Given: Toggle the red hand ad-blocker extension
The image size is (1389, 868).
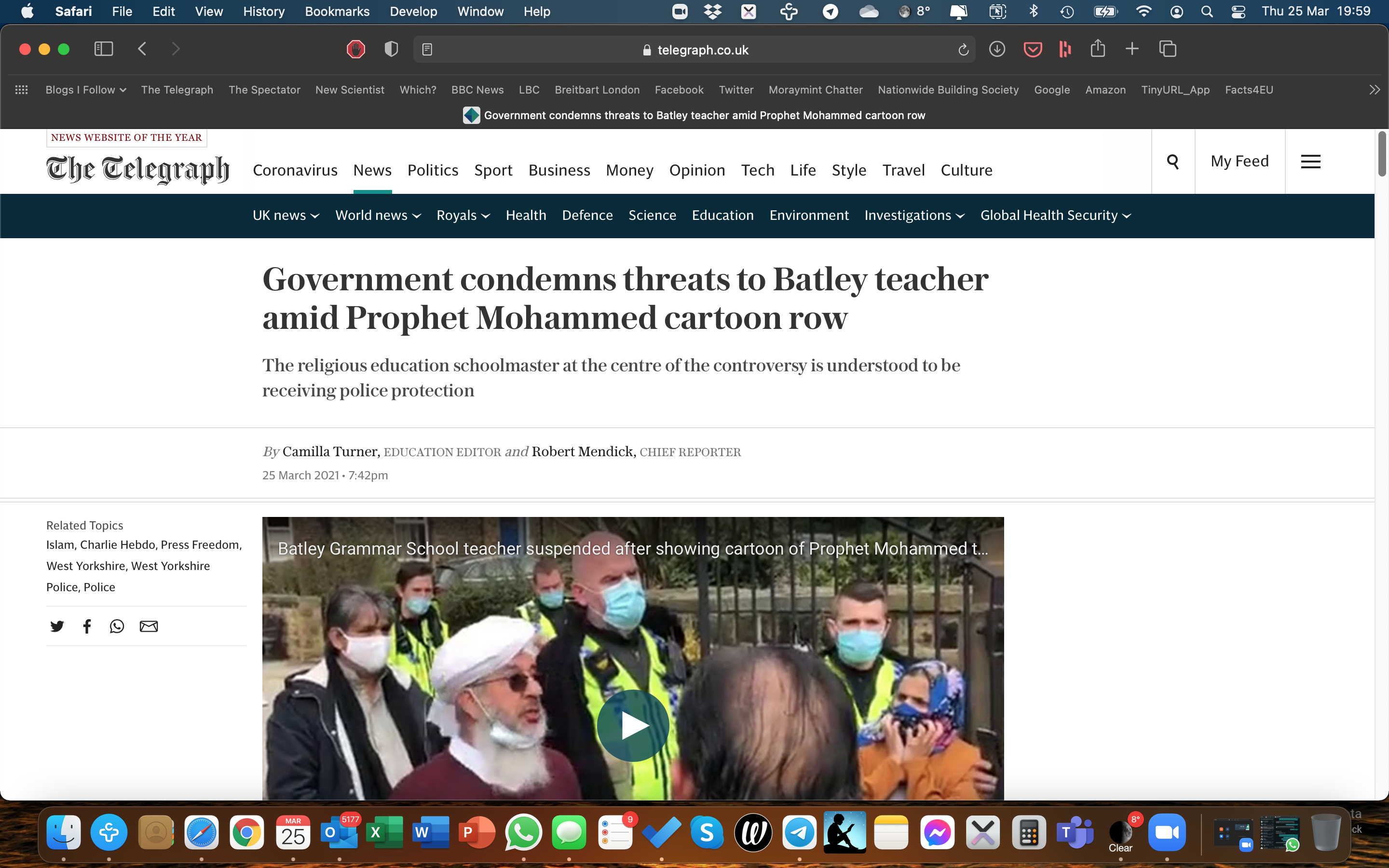Looking at the screenshot, I should click(x=356, y=49).
